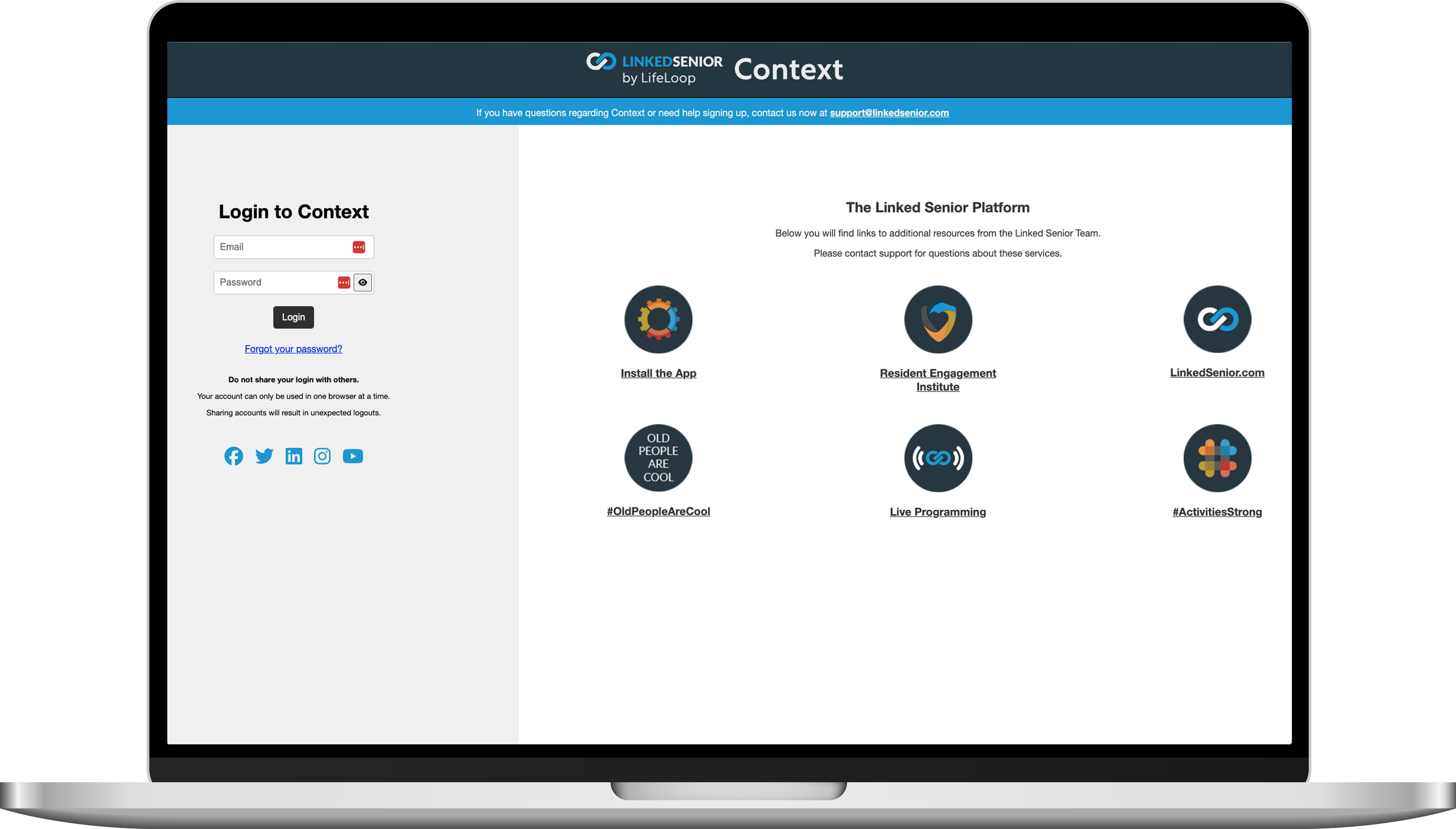The height and width of the screenshot is (829, 1456).
Task: Click the support@linkedsenior.com email link
Action: (x=889, y=113)
